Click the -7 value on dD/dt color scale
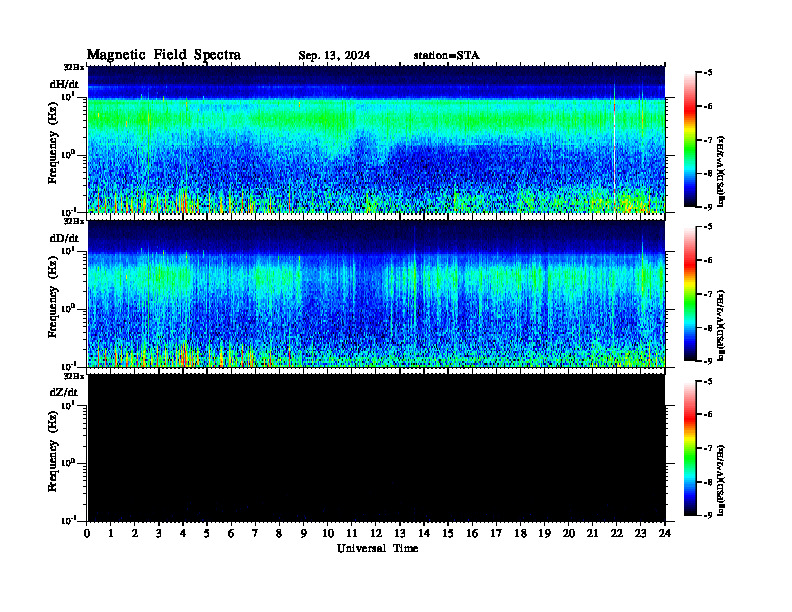The image size is (792, 612). tap(708, 294)
